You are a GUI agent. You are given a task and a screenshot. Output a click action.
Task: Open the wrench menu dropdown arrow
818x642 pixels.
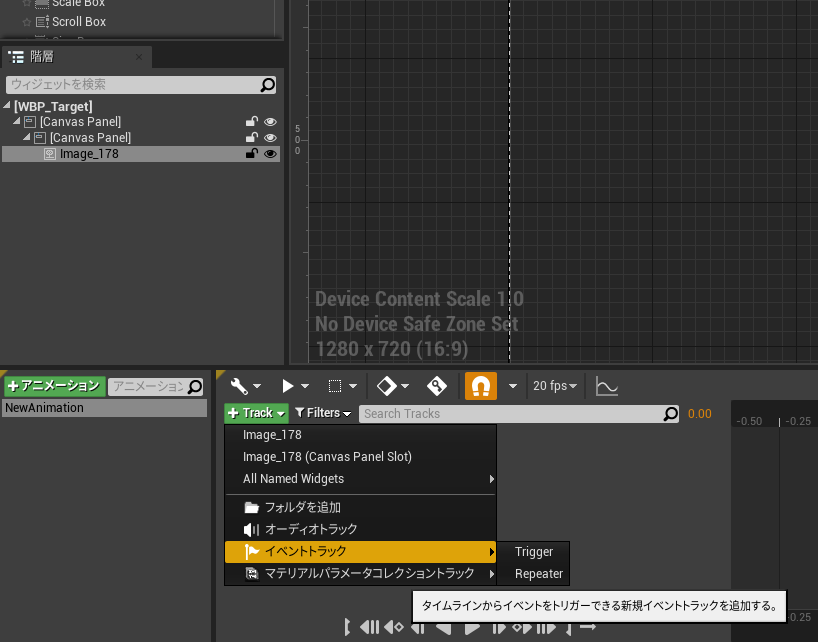click(x=257, y=386)
